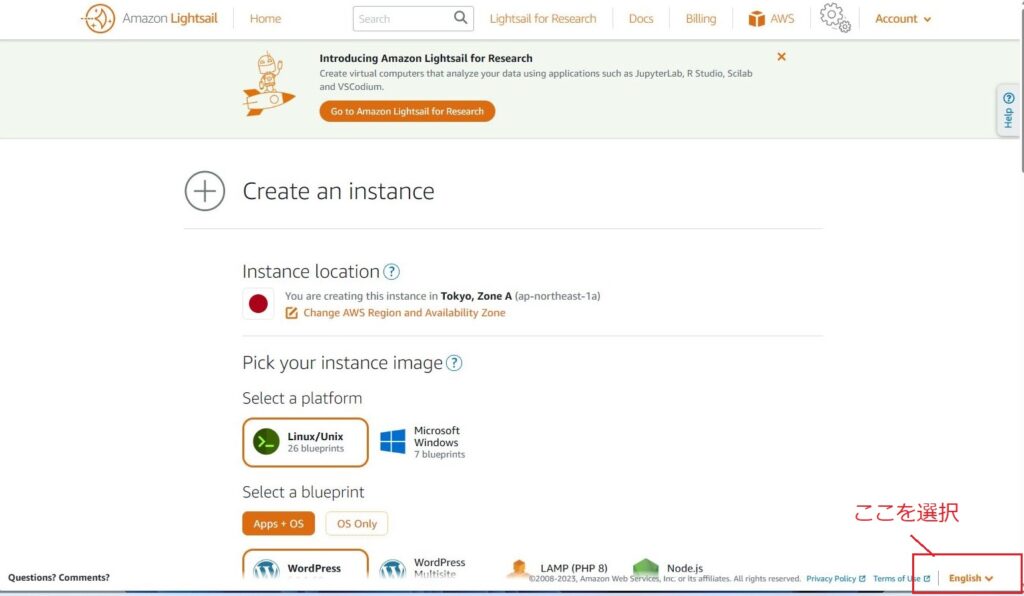Open Lightsail for Research in navigation
The width and height of the screenshot is (1024, 596).
pyautogui.click(x=543, y=19)
